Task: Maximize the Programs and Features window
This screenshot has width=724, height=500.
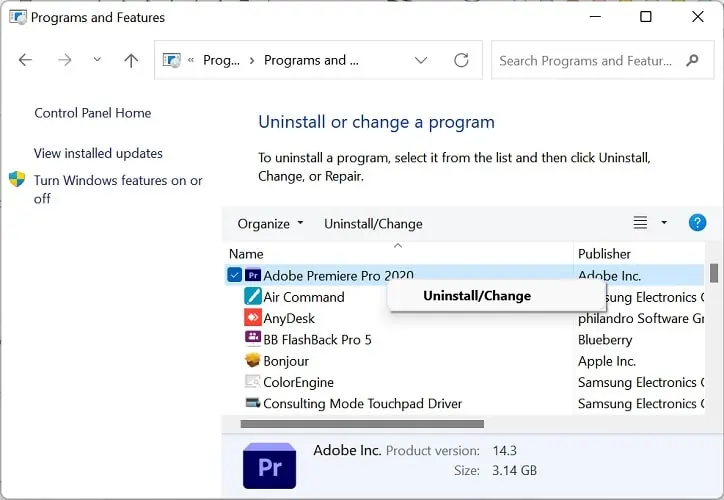Action: coord(646,17)
